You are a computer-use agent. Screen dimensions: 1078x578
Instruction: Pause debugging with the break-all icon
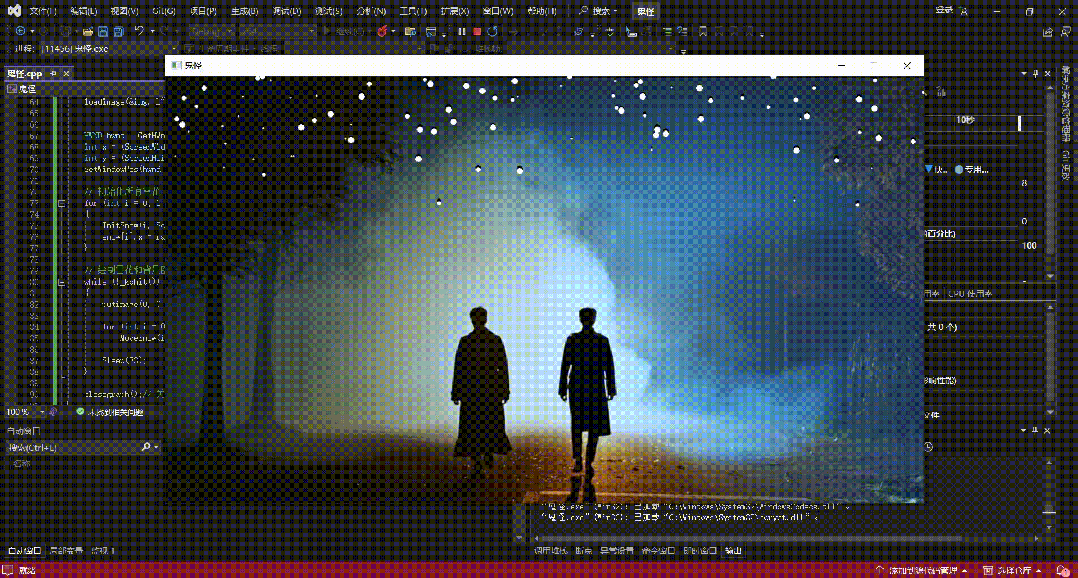click(461, 31)
